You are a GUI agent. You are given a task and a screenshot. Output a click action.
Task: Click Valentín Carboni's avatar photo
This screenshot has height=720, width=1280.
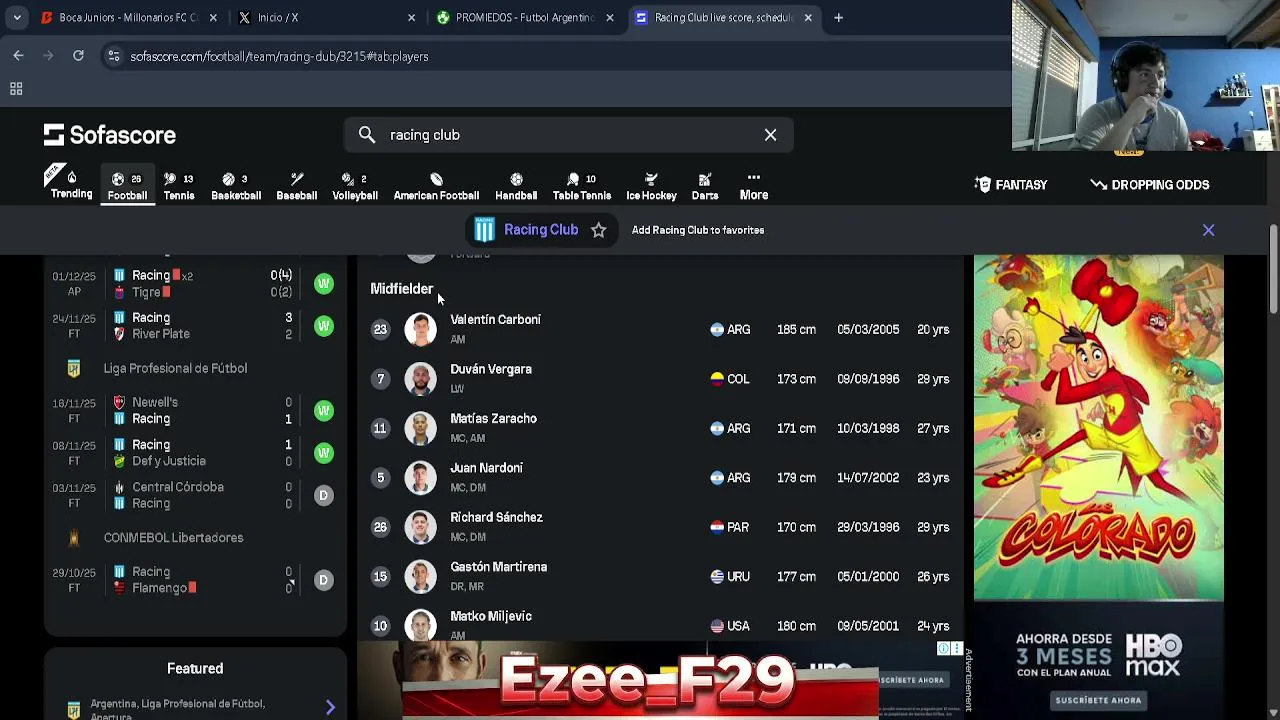pyautogui.click(x=420, y=329)
